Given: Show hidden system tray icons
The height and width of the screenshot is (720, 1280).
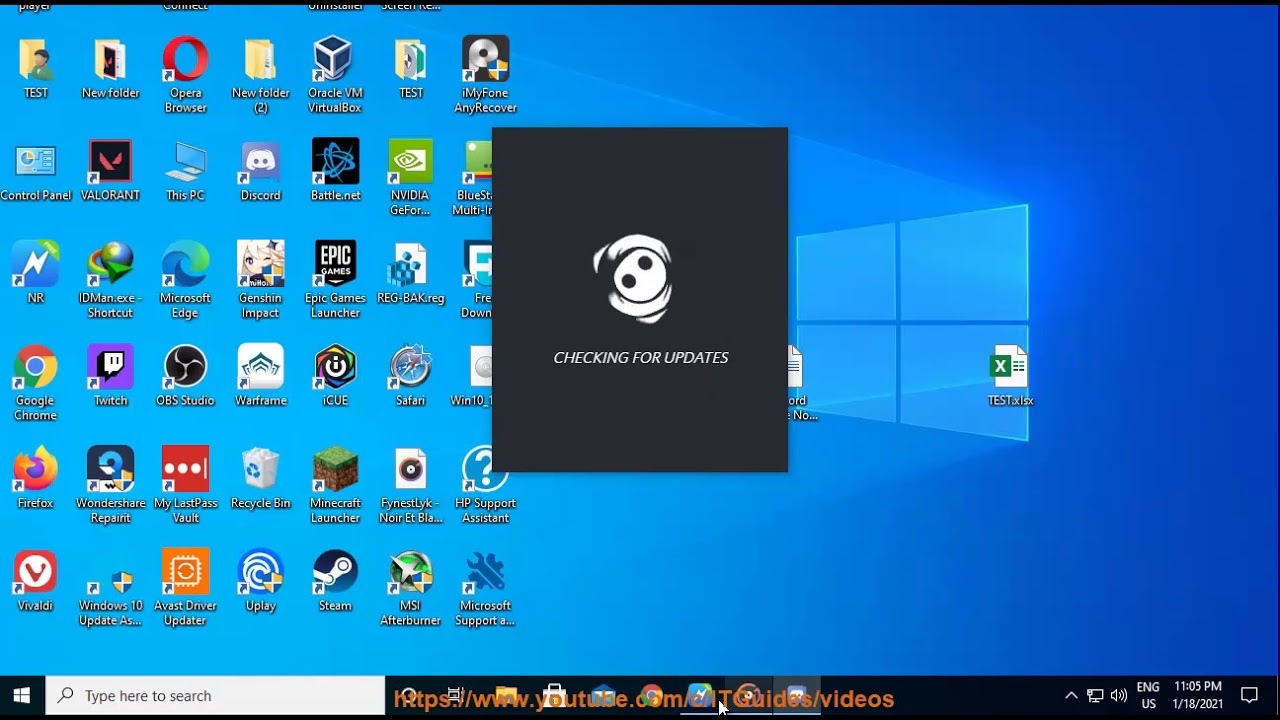Looking at the screenshot, I should pos(1071,696).
